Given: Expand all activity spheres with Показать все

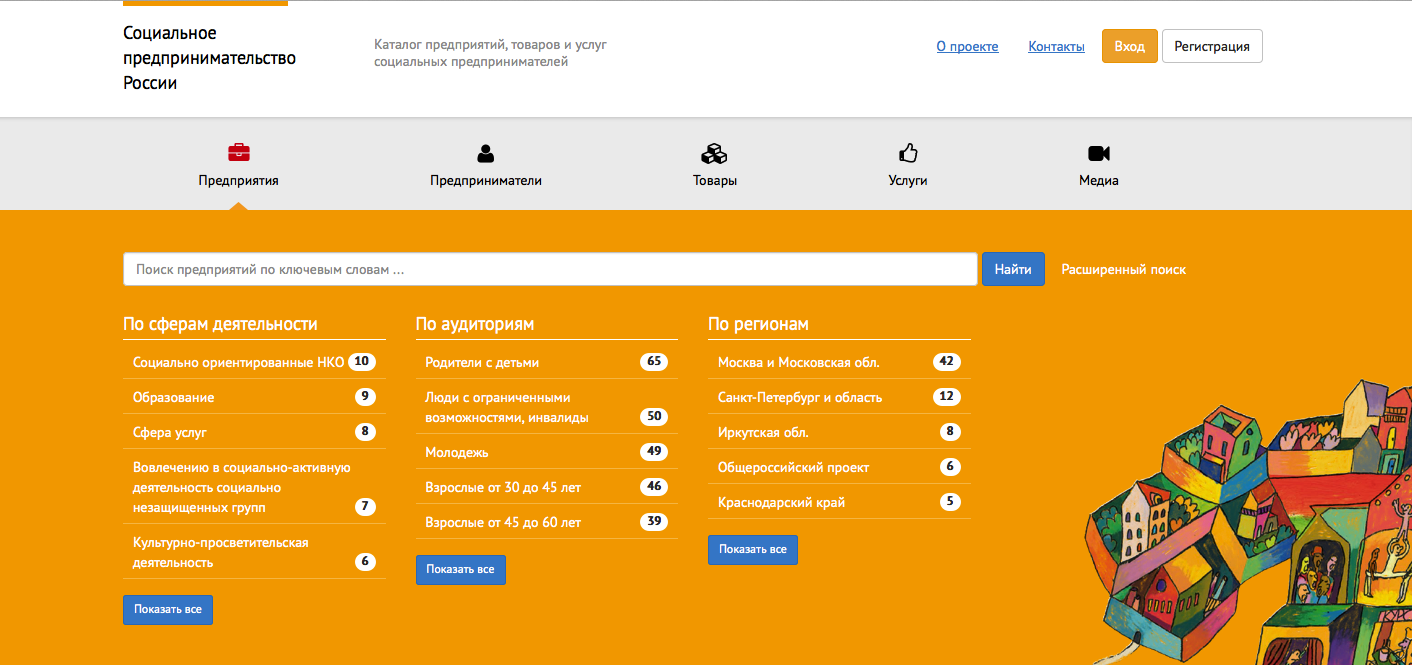Looking at the screenshot, I should 168,610.
